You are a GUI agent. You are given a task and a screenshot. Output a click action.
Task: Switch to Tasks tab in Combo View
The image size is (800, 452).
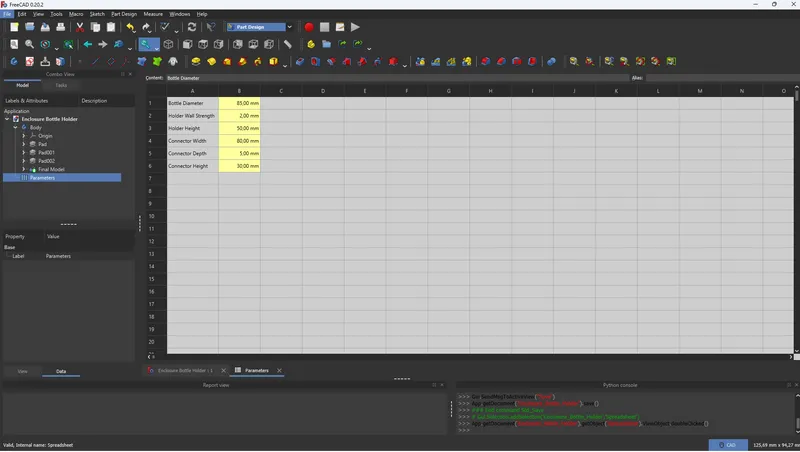61,86
